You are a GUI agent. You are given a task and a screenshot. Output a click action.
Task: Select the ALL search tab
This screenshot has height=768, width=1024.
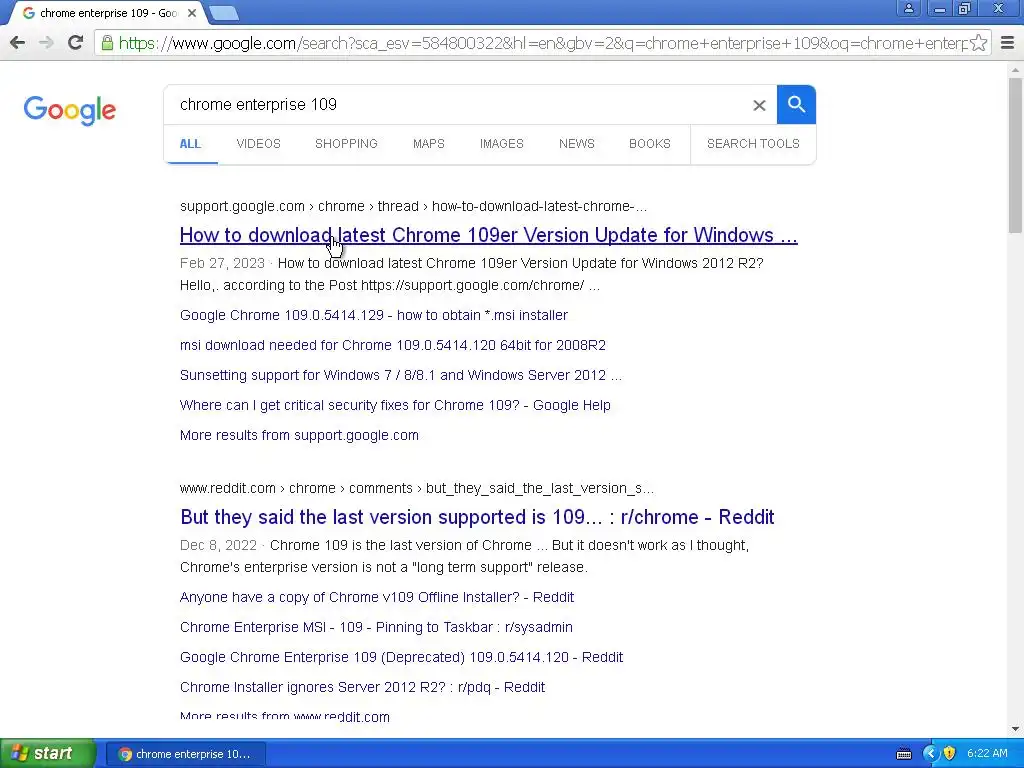(190, 144)
